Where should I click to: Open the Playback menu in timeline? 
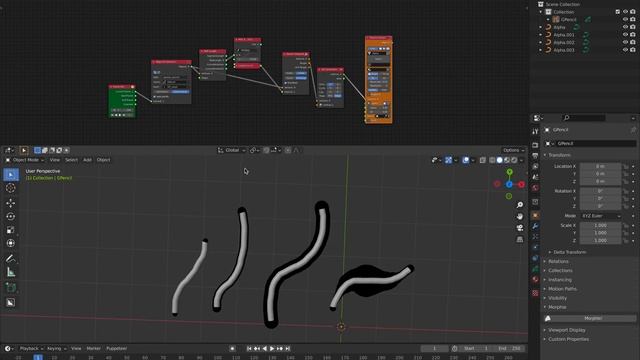pos(31,349)
